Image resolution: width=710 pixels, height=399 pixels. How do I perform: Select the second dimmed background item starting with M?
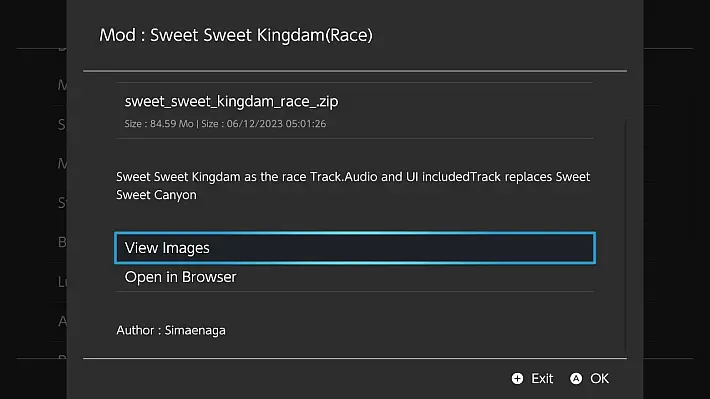(x=62, y=163)
